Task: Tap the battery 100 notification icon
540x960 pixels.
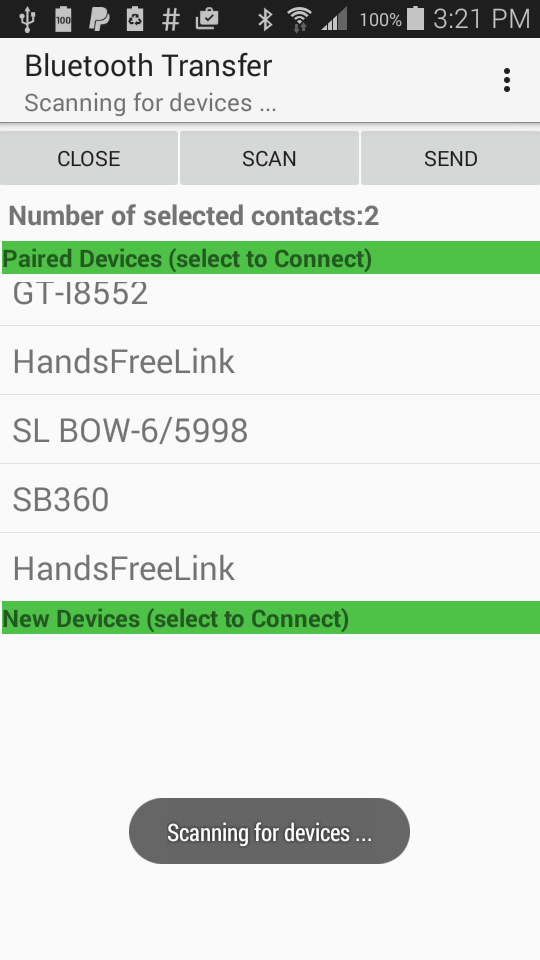Action: [63, 20]
